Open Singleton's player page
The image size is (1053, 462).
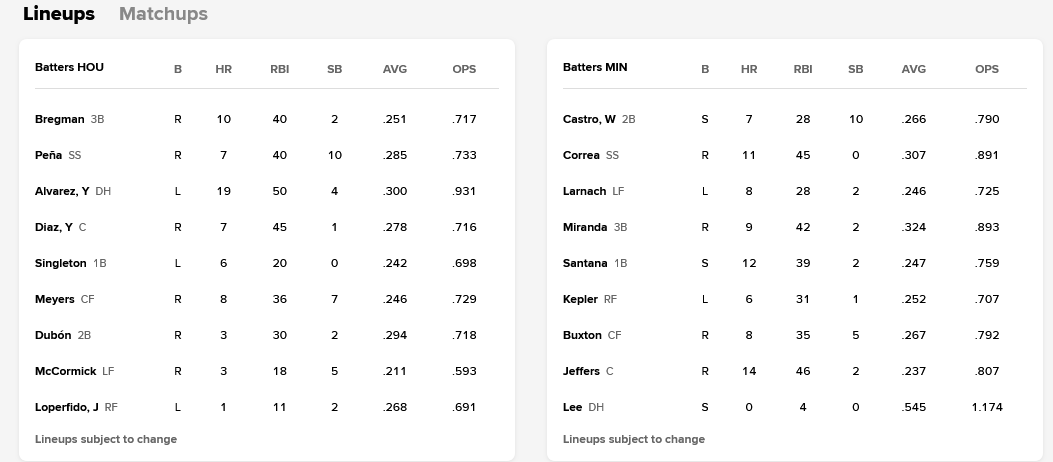coord(60,263)
